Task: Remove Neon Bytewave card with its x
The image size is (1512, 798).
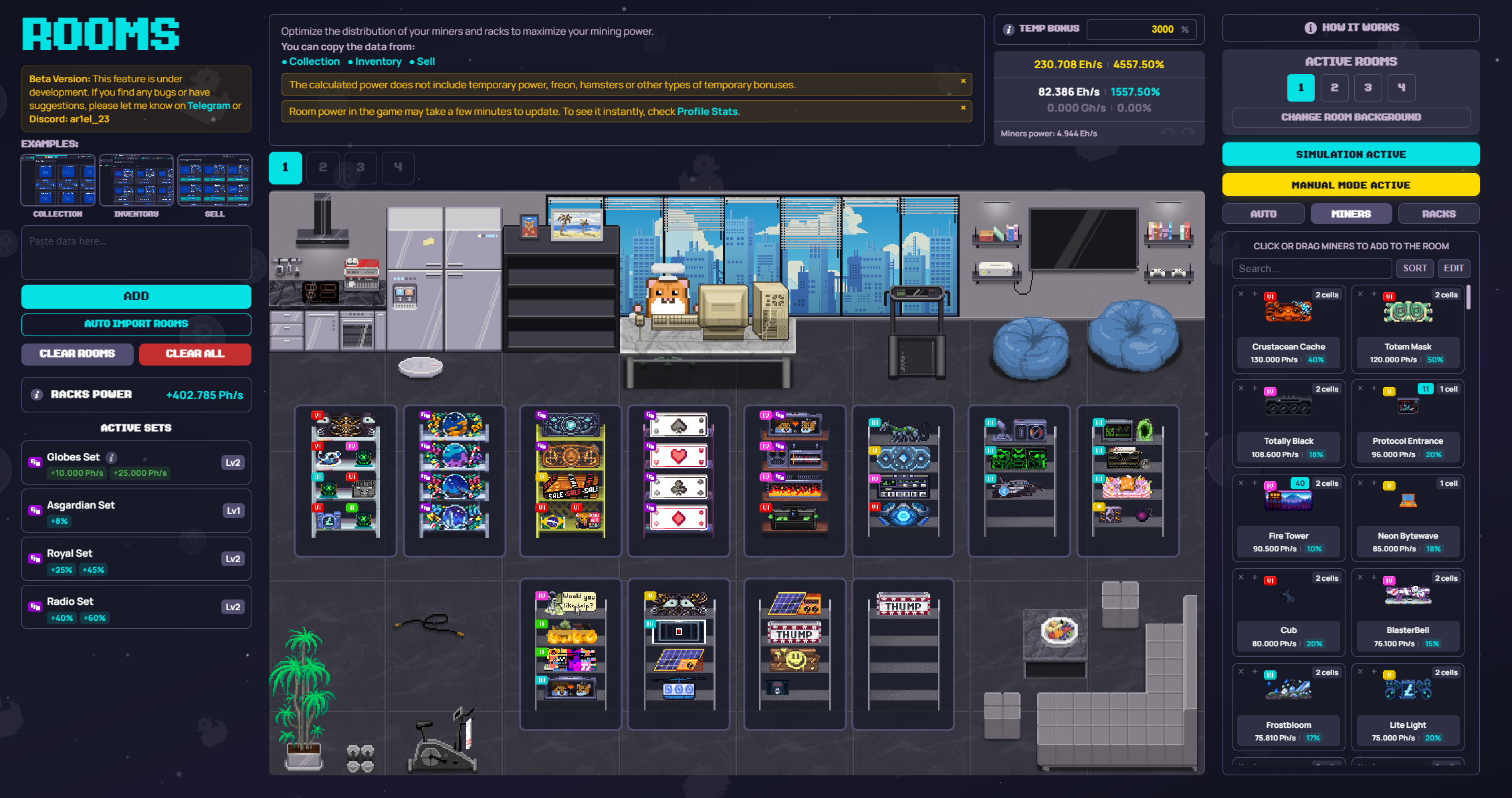Action: 1360,483
